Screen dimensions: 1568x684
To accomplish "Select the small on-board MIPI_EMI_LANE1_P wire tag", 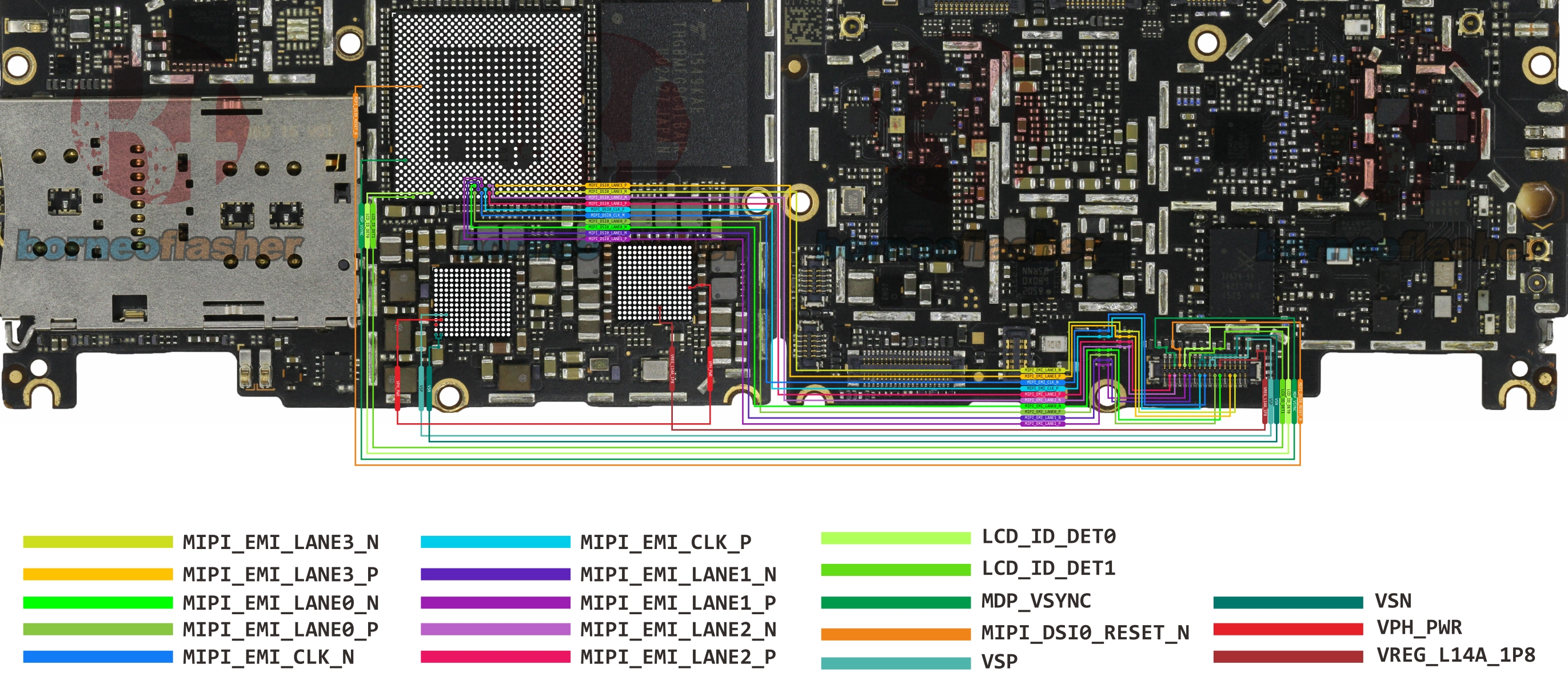I will (1043, 424).
